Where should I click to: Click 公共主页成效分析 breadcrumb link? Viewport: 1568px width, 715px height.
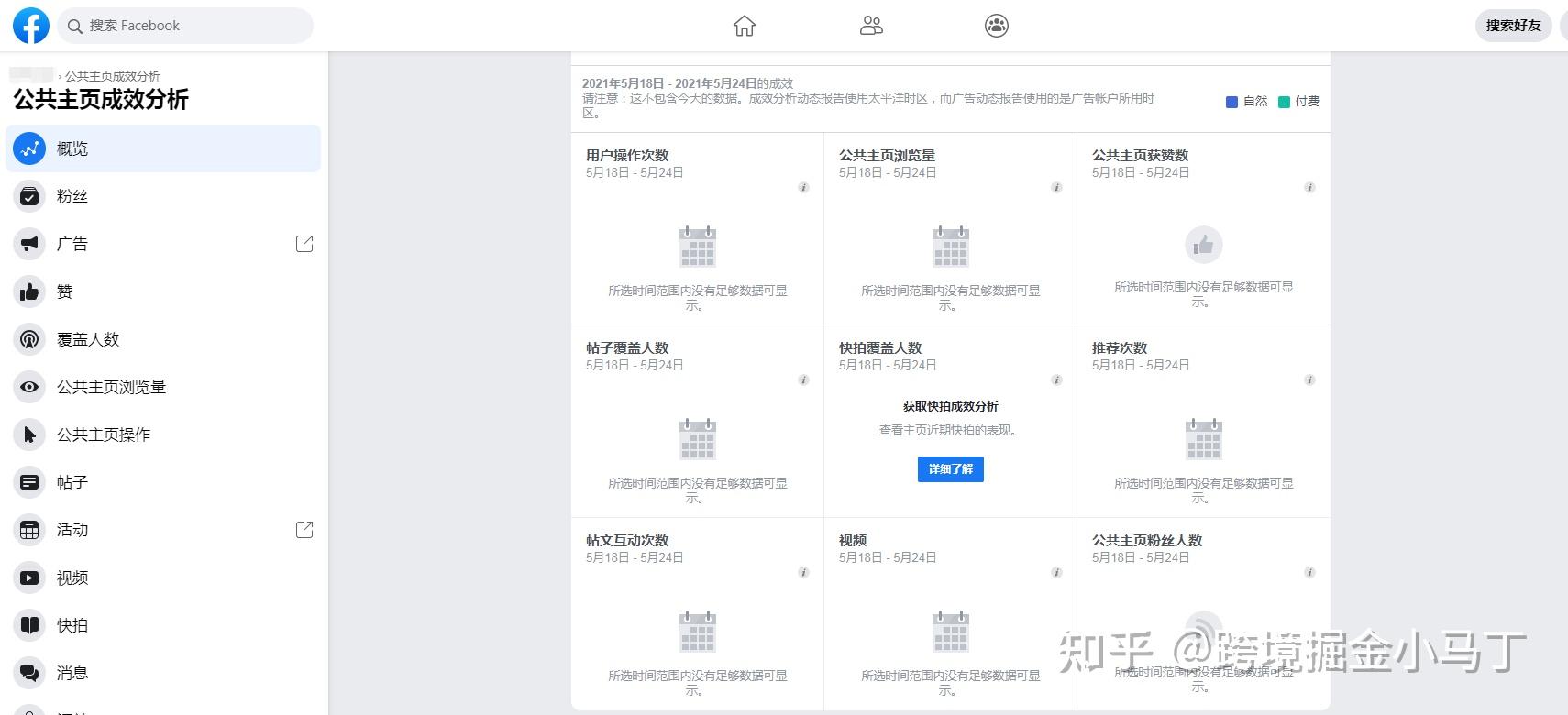point(113,76)
